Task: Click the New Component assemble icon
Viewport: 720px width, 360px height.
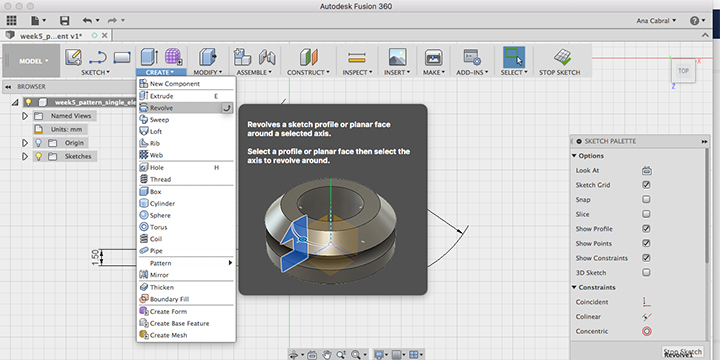Action: point(242,57)
